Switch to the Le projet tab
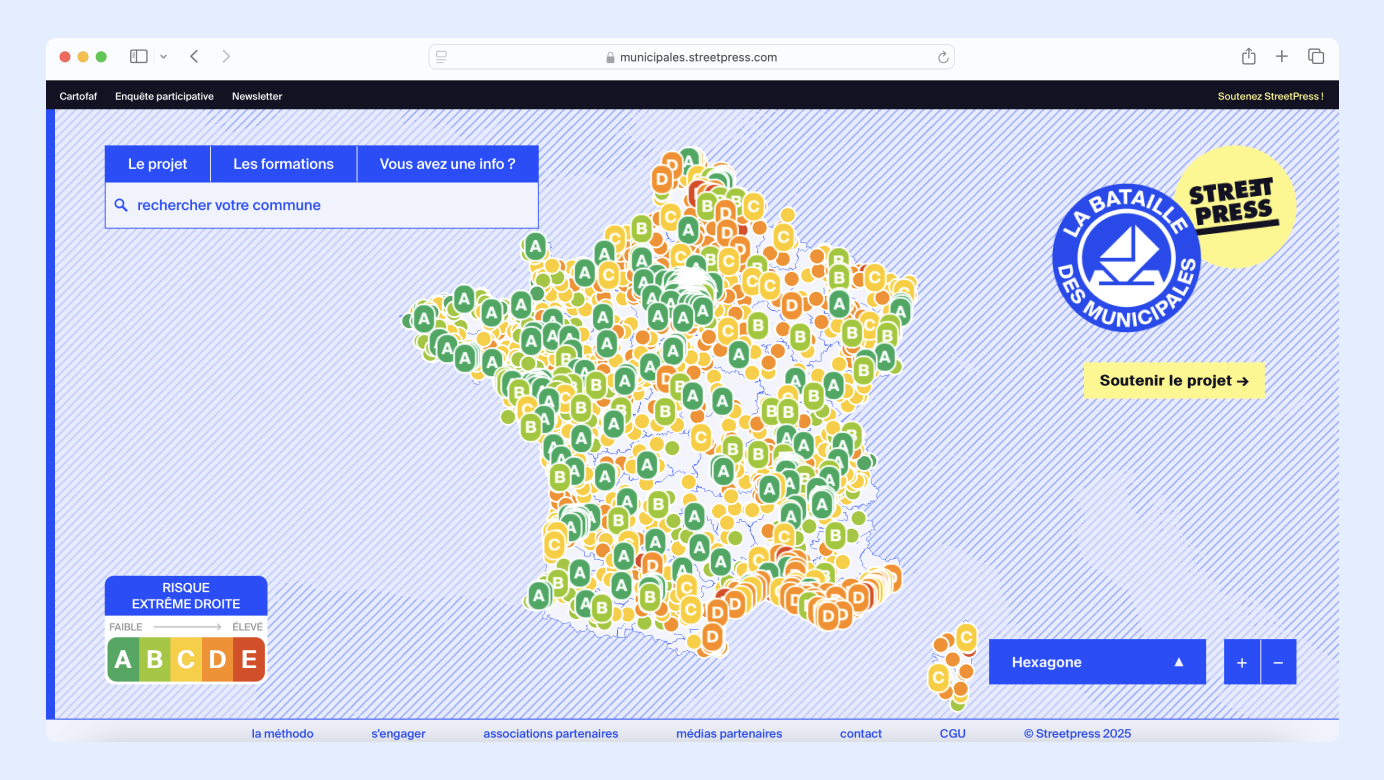 click(x=158, y=164)
